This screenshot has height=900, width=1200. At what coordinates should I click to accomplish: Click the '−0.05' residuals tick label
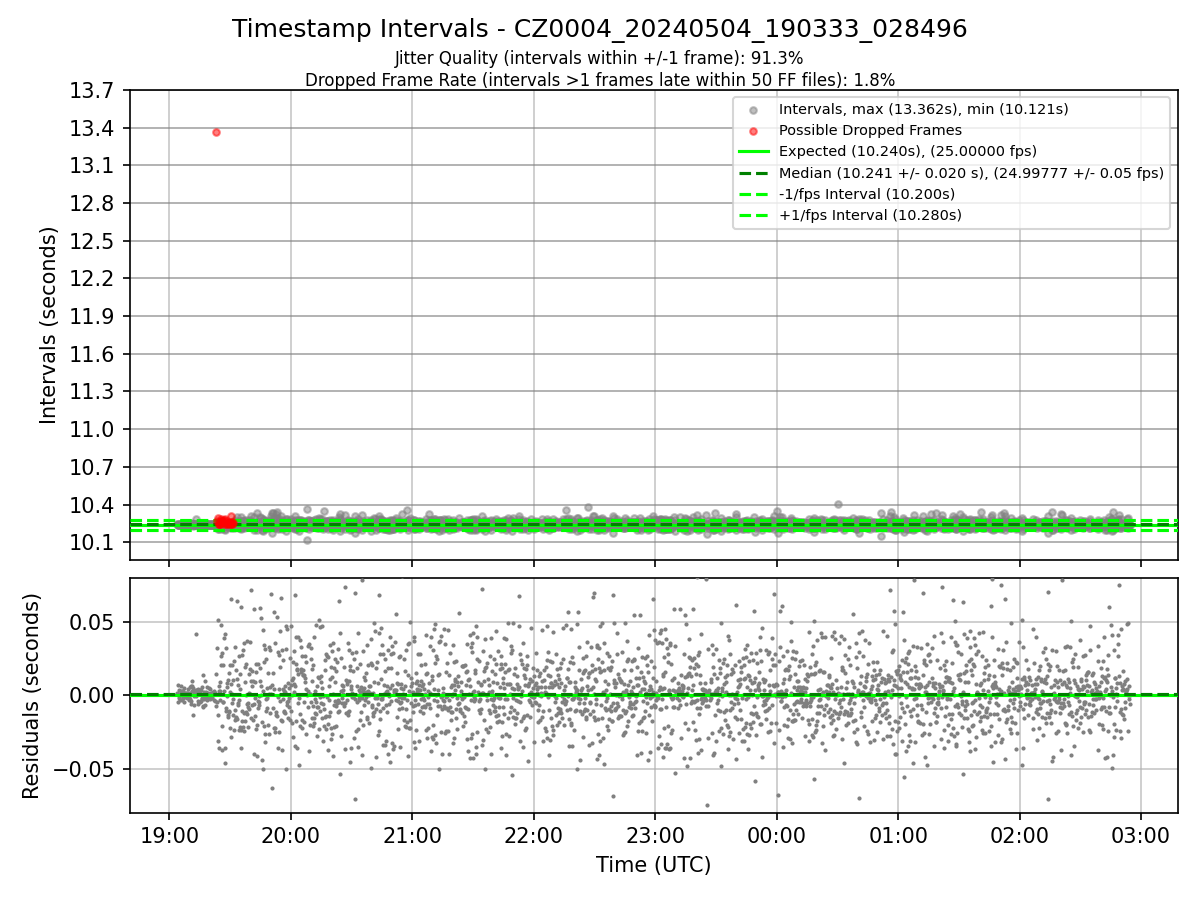click(x=85, y=769)
